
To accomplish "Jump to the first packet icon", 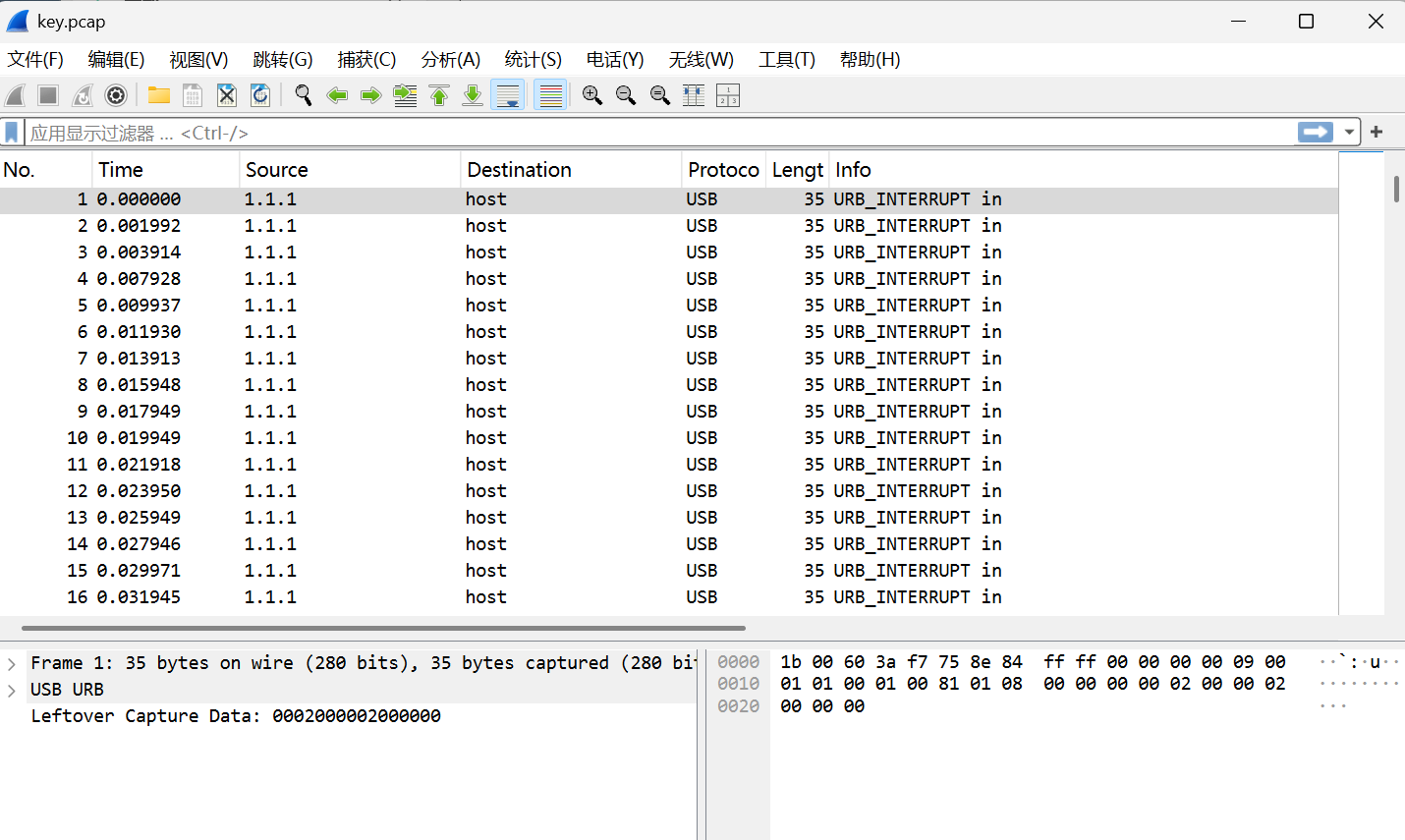I will [439, 95].
